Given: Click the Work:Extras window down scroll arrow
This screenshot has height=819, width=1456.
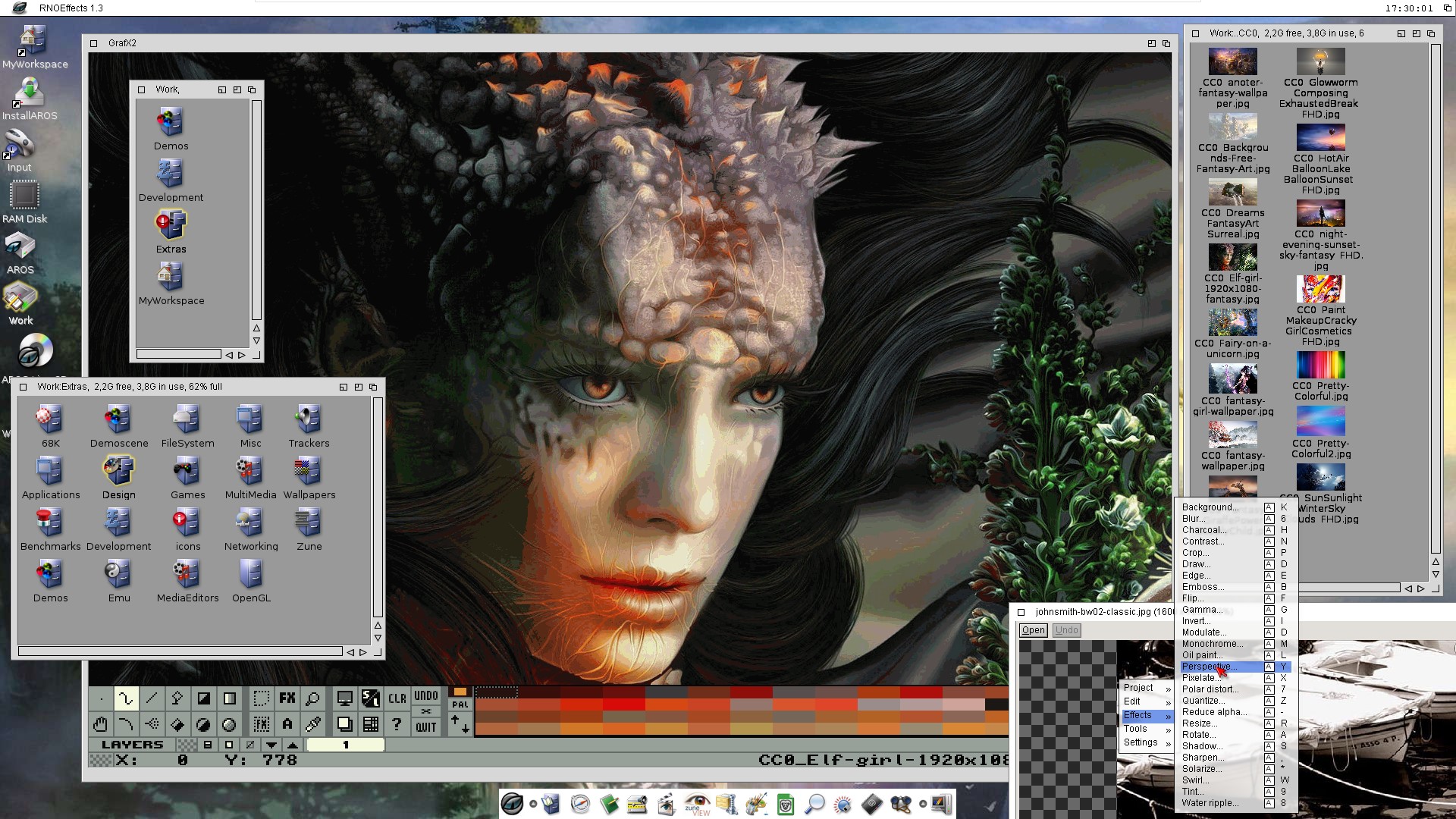Looking at the screenshot, I should (x=378, y=639).
